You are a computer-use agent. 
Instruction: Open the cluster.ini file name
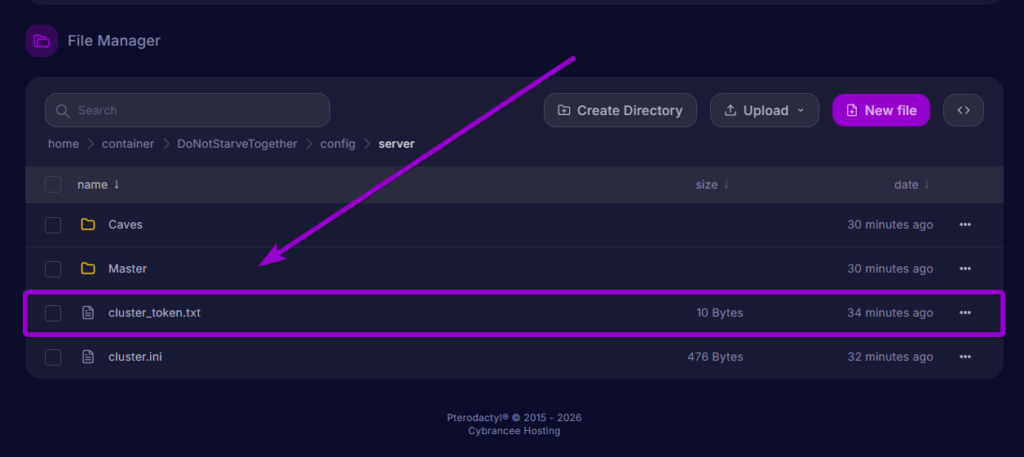point(135,357)
